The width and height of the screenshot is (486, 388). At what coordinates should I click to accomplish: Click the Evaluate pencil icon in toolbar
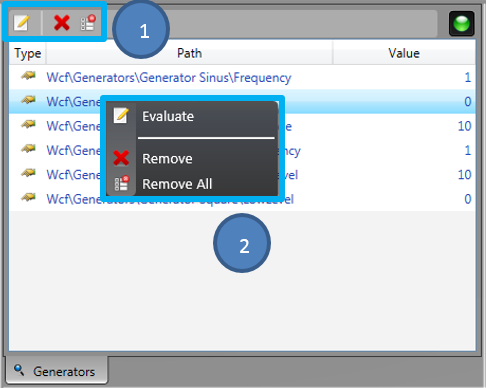[x=21, y=23]
